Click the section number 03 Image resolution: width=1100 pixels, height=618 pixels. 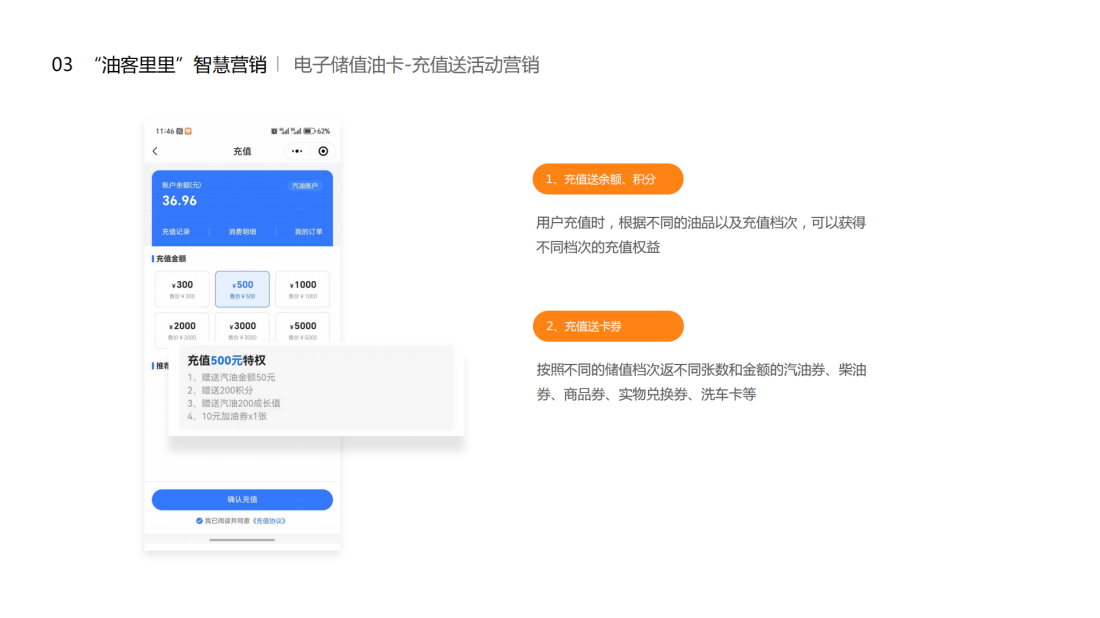[x=62, y=65]
